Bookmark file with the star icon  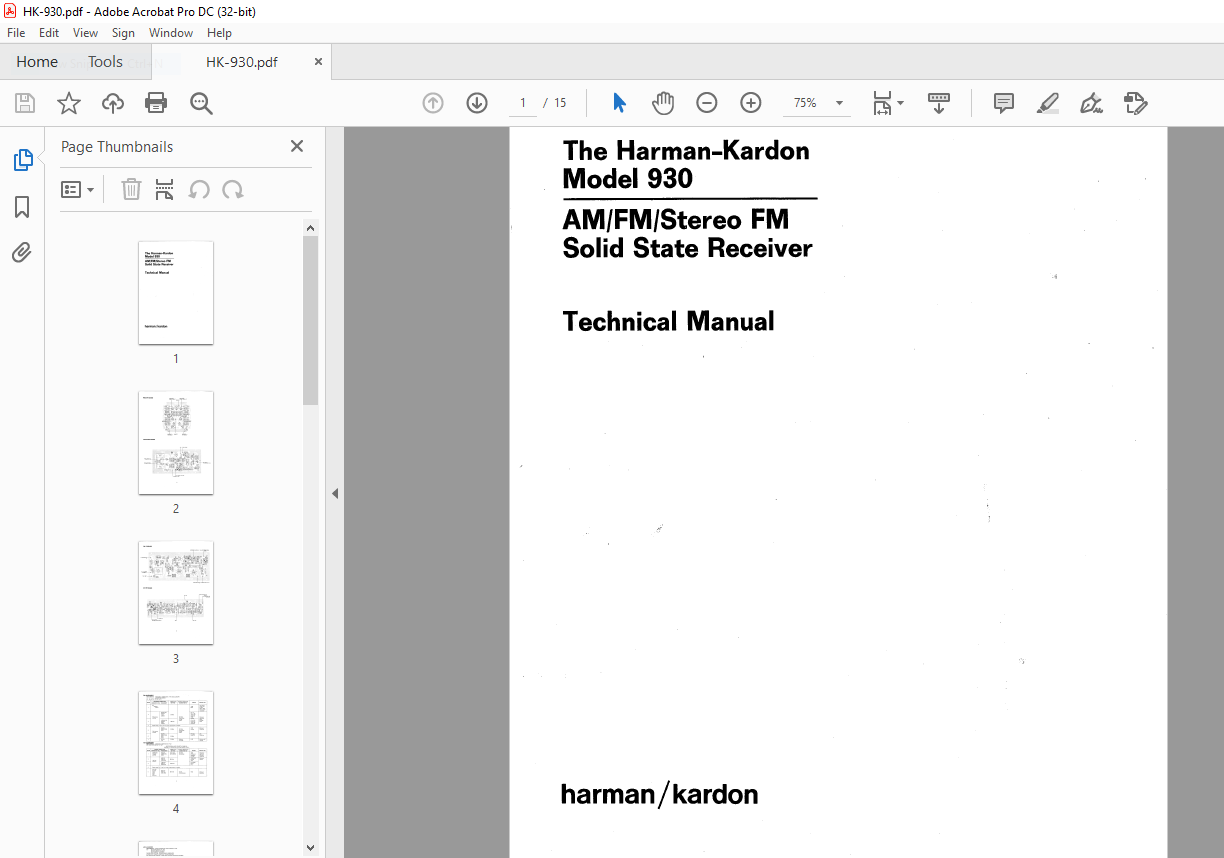tap(69, 103)
